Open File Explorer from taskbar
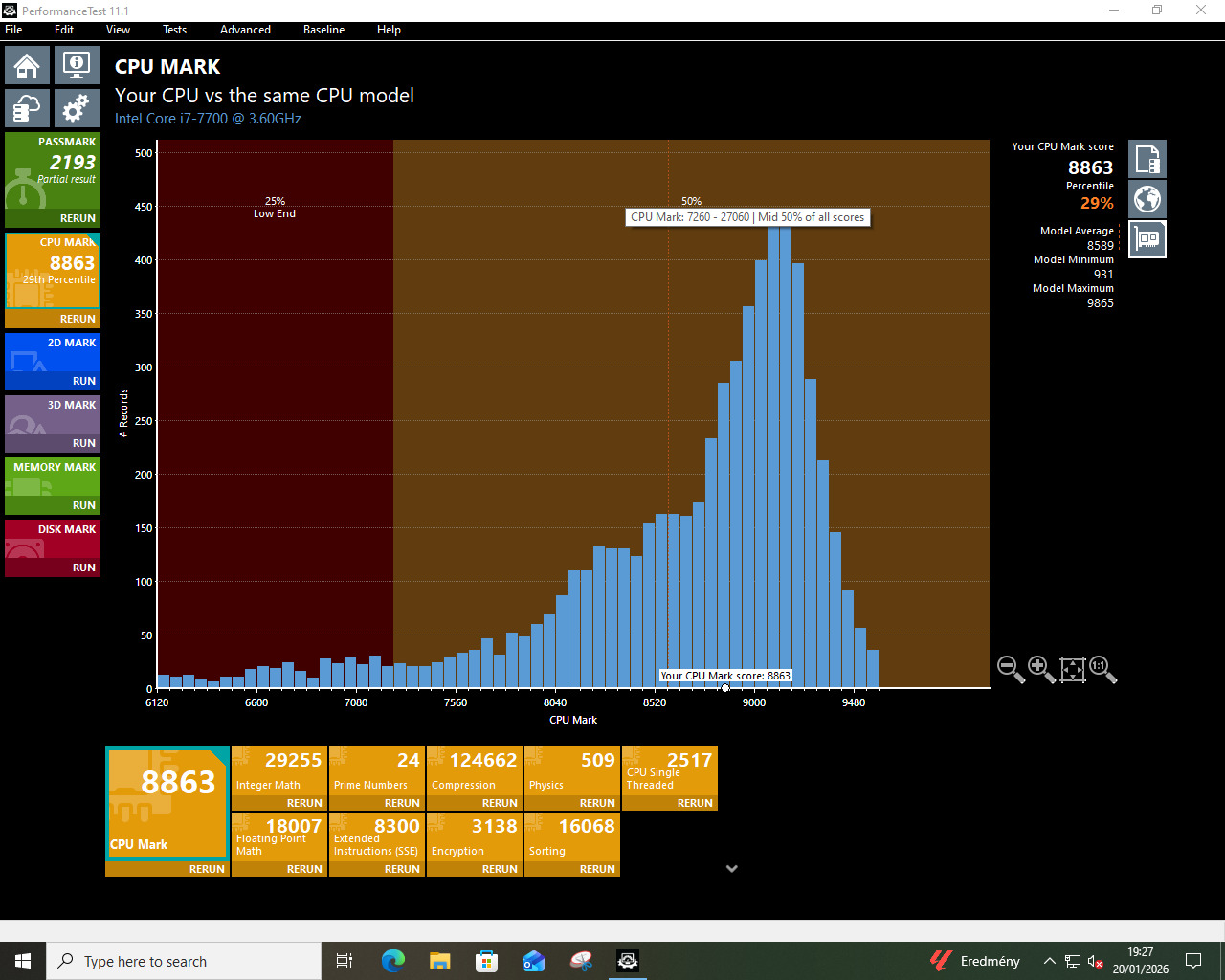Image resolution: width=1225 pixels, height=980 pixels. pyautogui.click(x=439, y=961)
